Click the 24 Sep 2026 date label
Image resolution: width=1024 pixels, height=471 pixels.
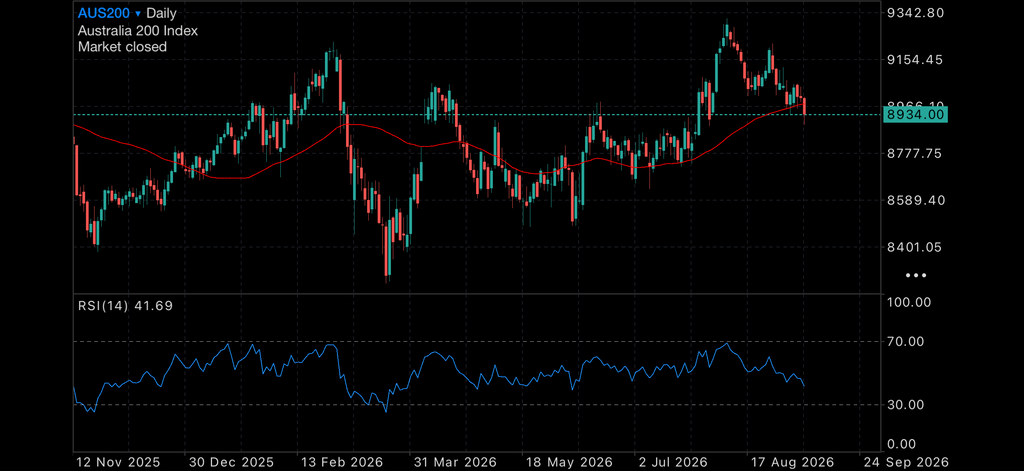tap(905, 463)
